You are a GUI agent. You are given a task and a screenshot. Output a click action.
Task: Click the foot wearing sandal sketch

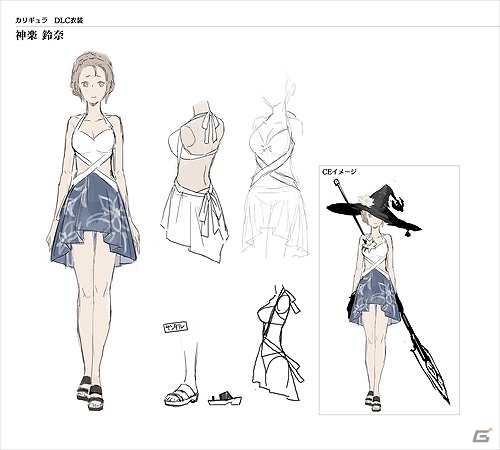coord(182,367)
